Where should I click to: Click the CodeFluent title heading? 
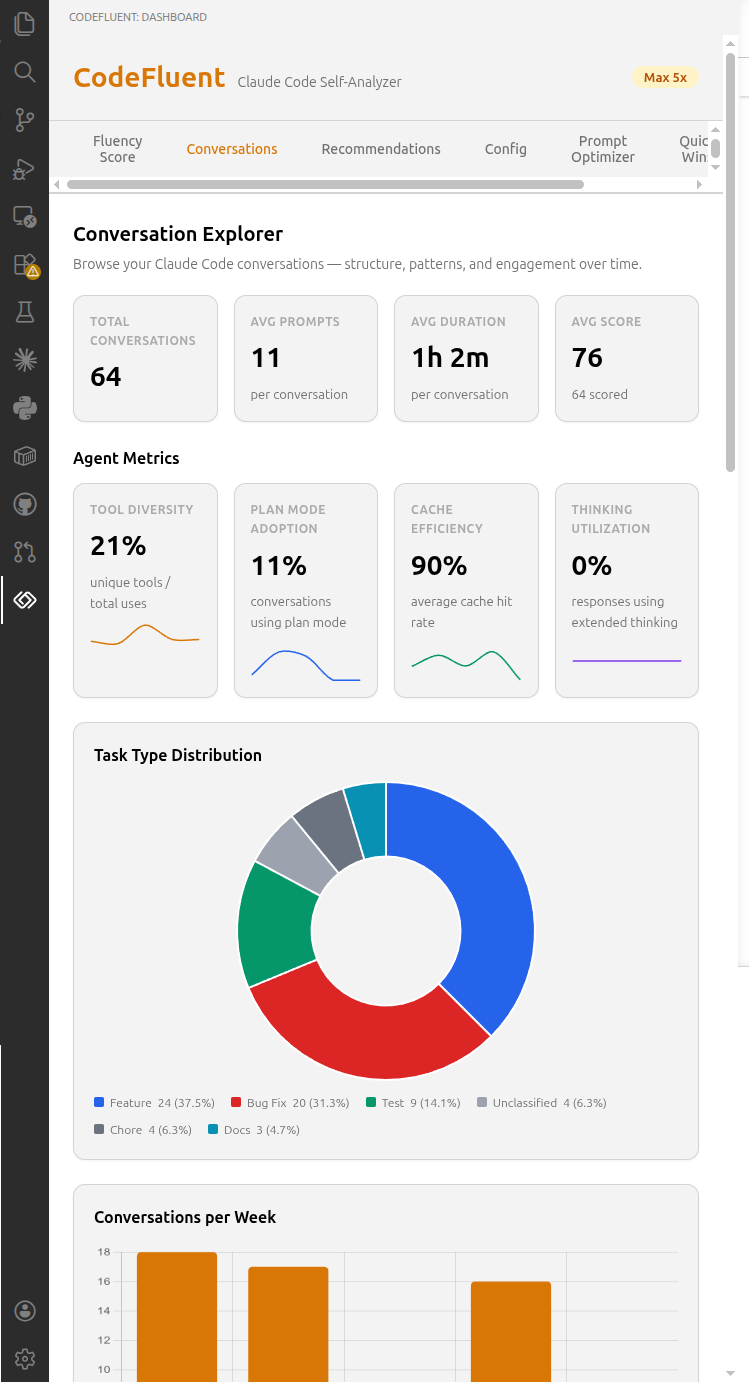click(x=149, y=77)
